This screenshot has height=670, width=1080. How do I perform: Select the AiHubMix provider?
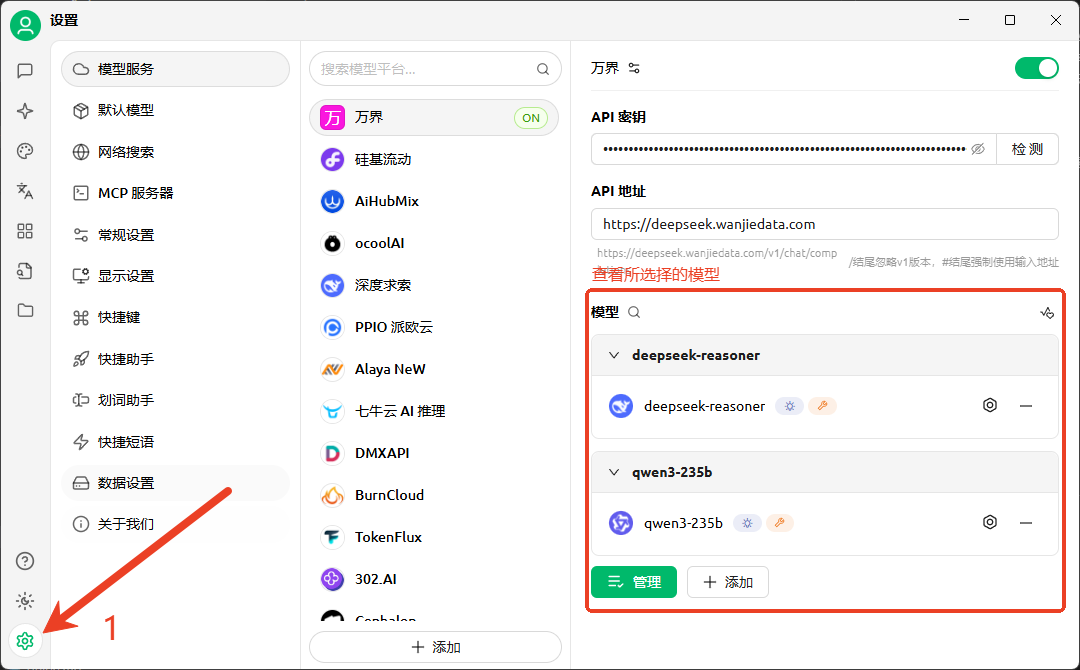(x=434, y=202)
